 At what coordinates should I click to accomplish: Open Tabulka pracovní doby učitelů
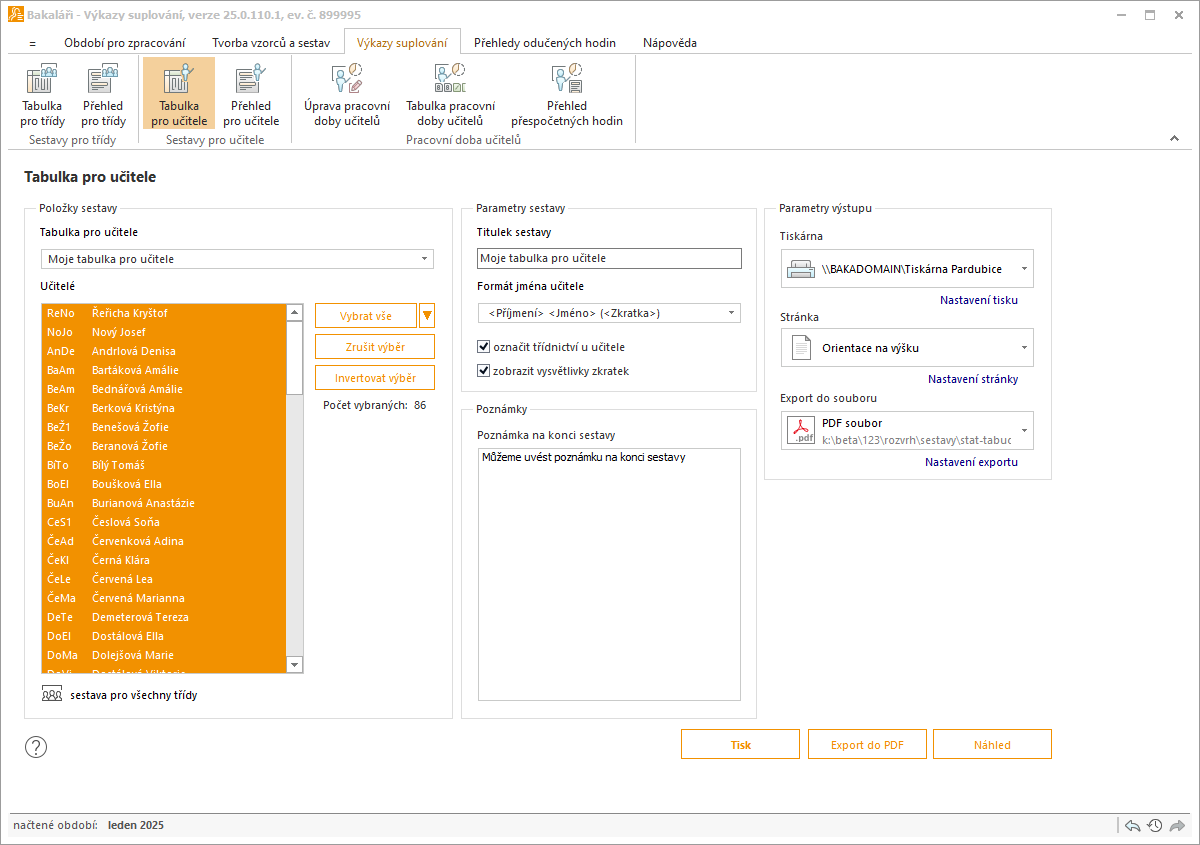click(x=450, y=94)
